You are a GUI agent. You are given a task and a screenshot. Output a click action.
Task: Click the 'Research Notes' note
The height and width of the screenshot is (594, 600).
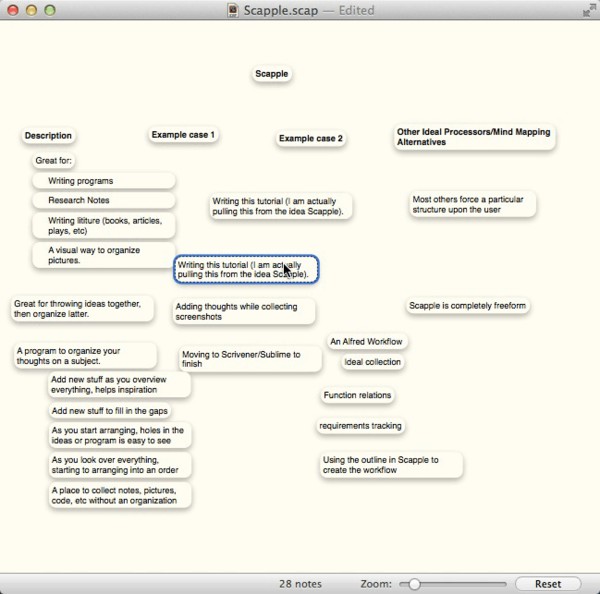pyautogui.click(x=104, y=200)
